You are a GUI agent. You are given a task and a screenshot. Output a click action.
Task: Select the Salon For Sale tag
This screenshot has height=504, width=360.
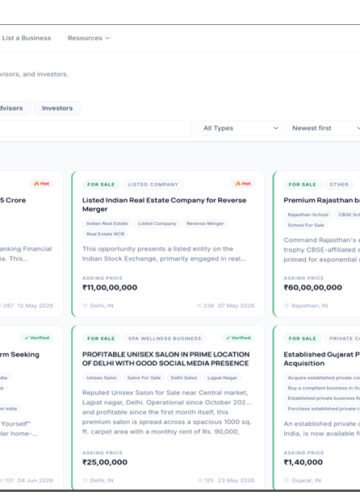[144, 378]
